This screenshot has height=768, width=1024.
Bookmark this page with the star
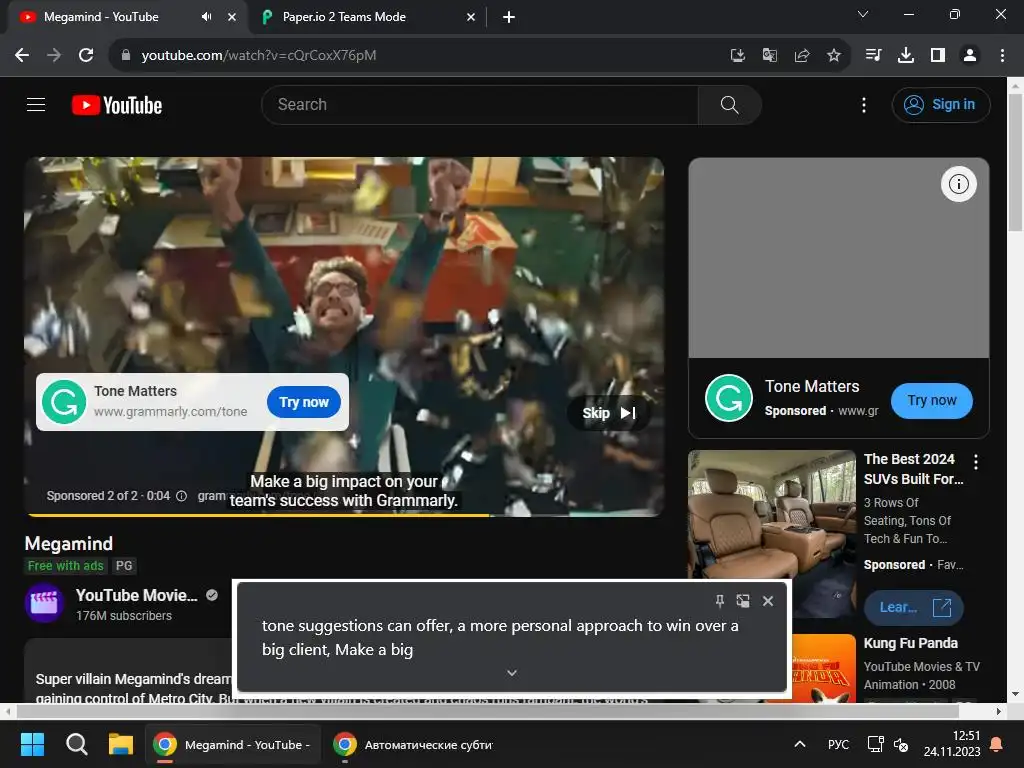pyautogui.click(x=833, y=56)
